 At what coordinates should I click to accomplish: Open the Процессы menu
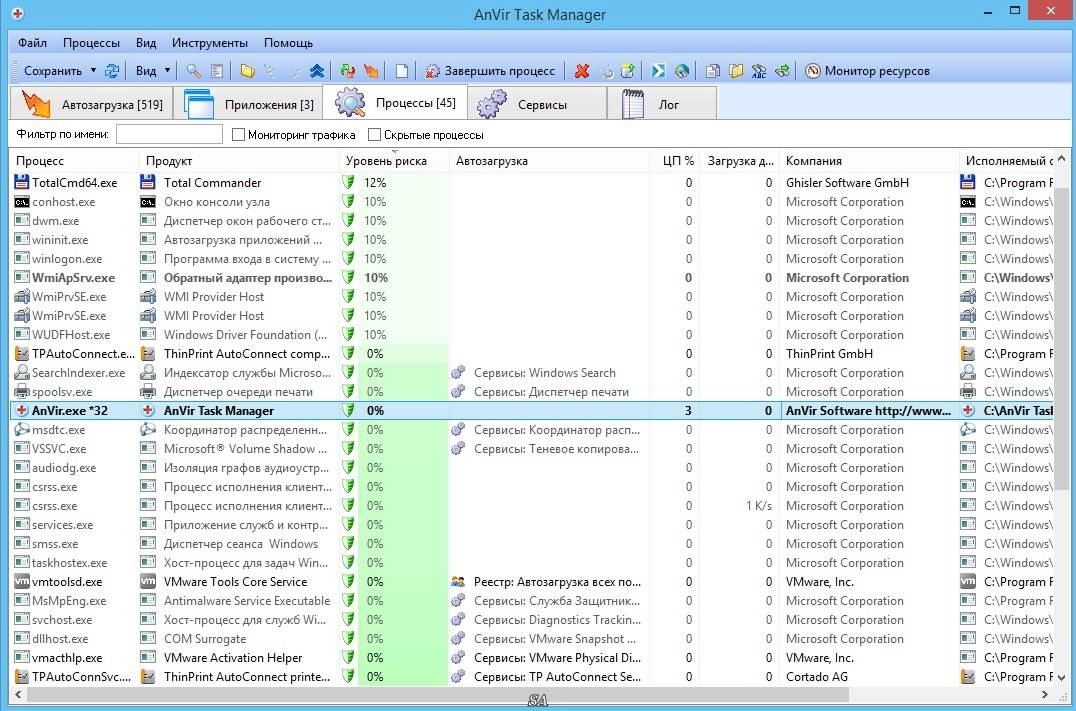[91, 43]
